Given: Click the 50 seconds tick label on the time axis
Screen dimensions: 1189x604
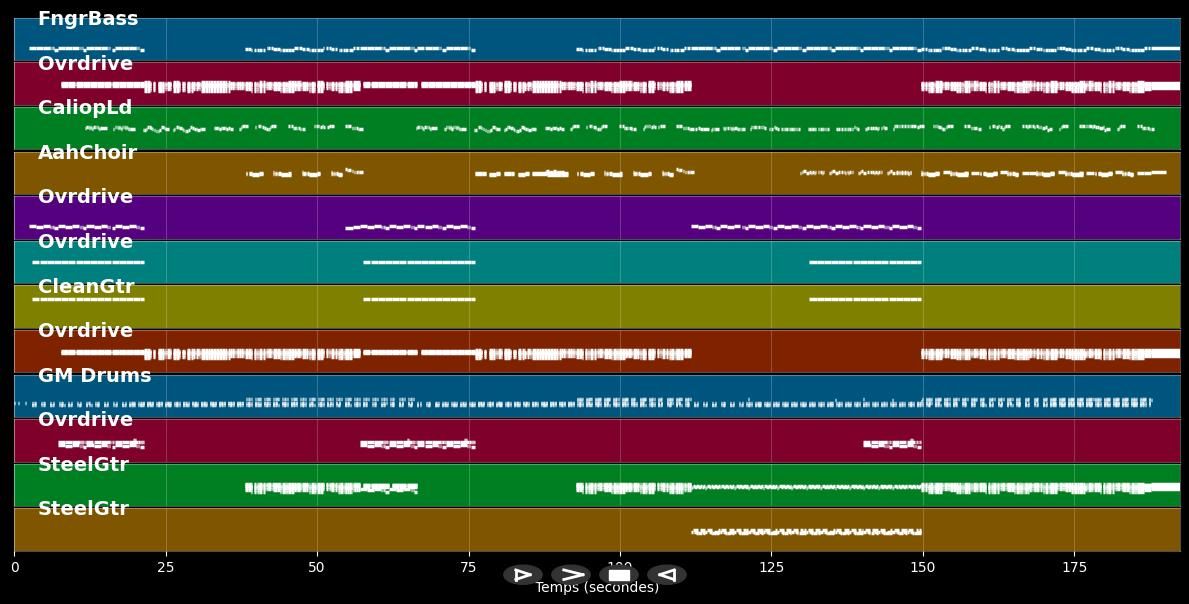Looking at the screenshot, I should click(x=317, y=568).
